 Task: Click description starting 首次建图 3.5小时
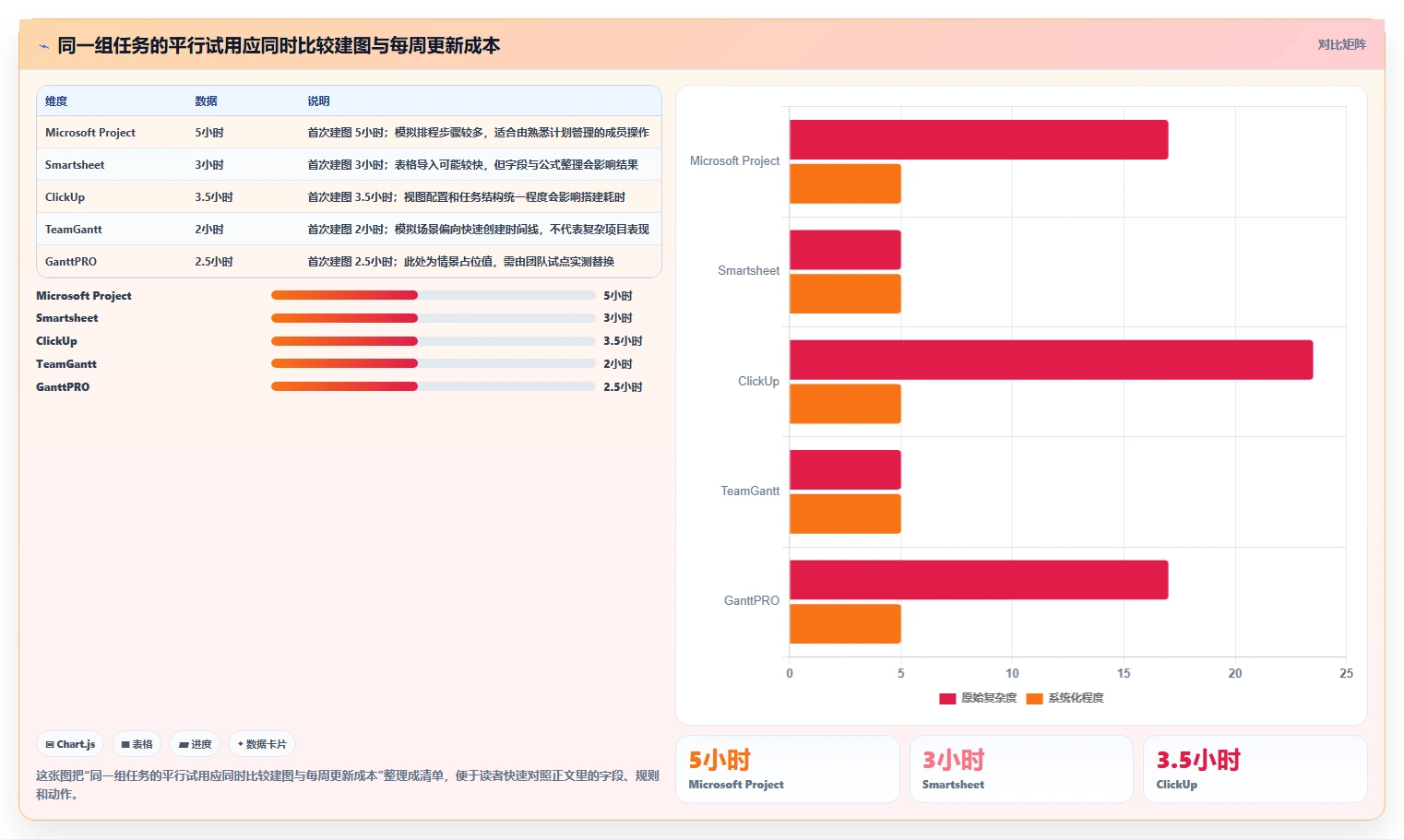pos(466,197)
